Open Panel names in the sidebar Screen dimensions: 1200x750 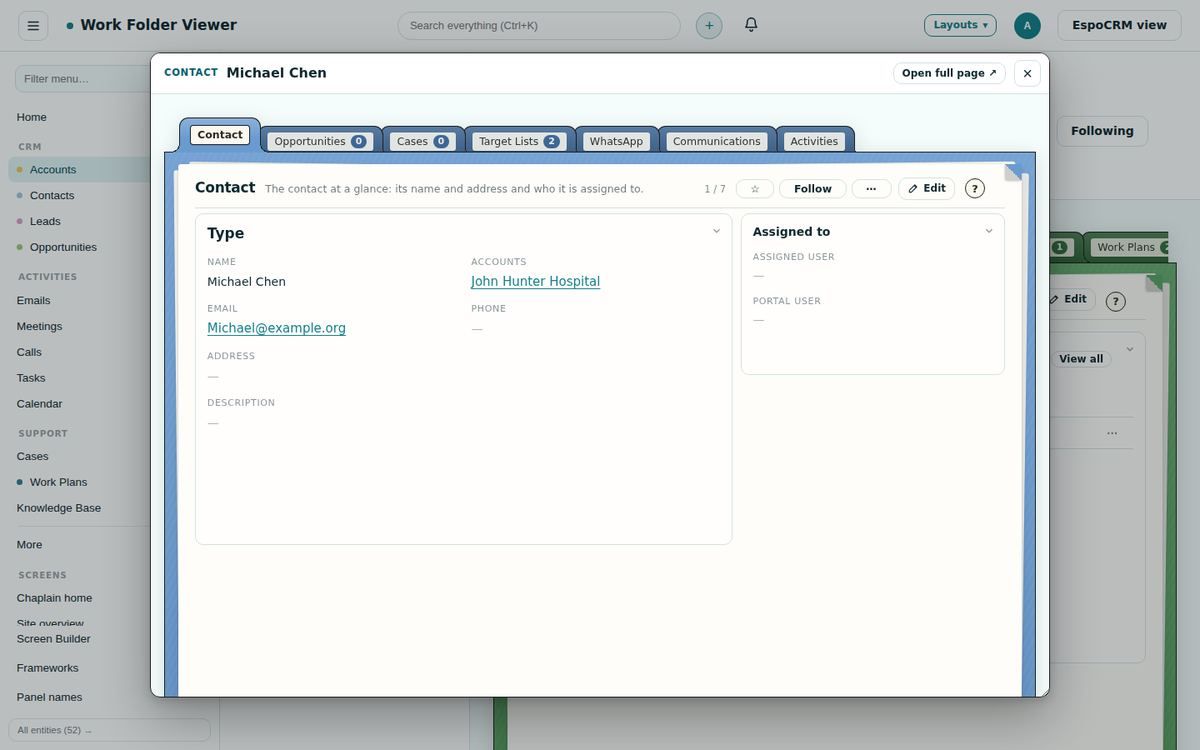[x=49, y=697]
